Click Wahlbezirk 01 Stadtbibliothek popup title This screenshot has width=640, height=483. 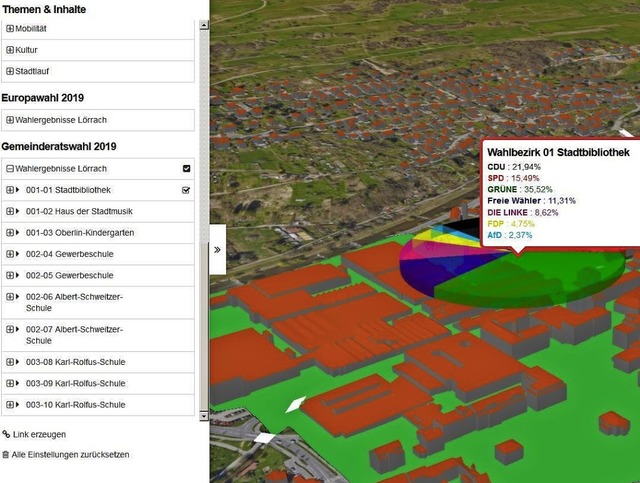point(558,153)
